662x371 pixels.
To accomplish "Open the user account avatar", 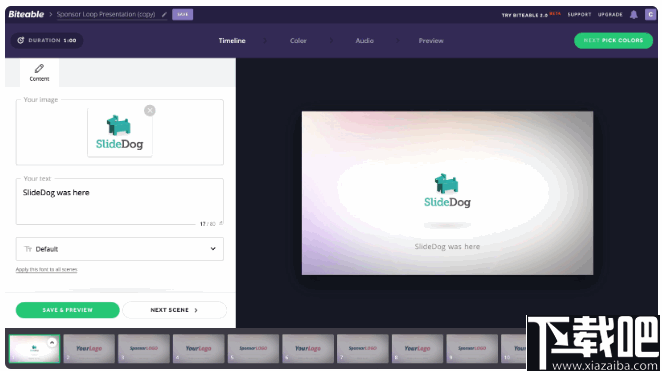I will (x=650, y=14).
